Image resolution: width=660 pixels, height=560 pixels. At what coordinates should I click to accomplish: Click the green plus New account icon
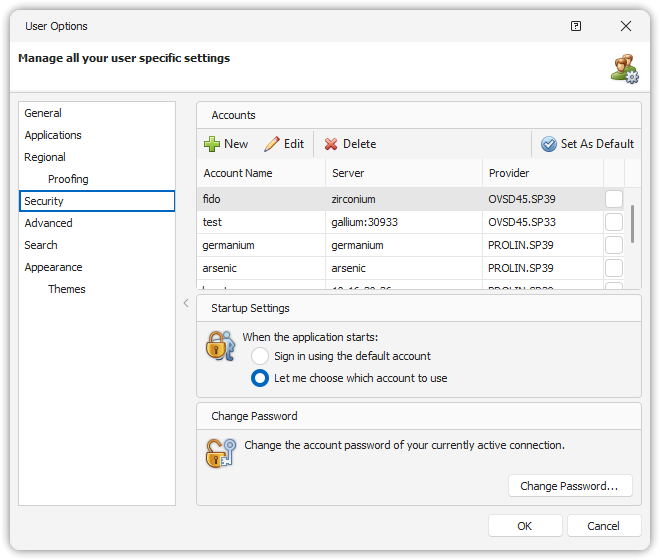(211, 144)
